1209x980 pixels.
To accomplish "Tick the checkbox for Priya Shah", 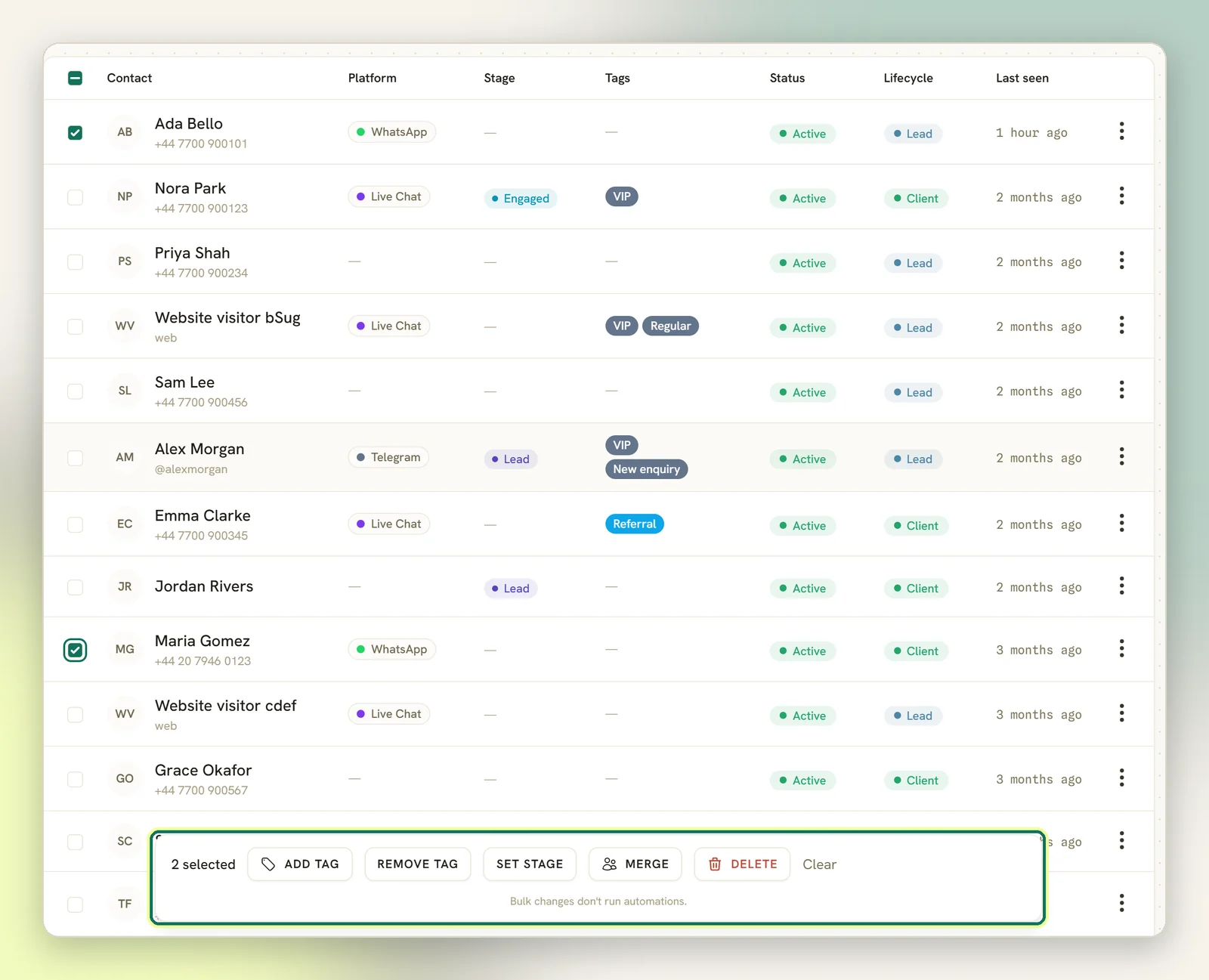I will pos(75,262).
